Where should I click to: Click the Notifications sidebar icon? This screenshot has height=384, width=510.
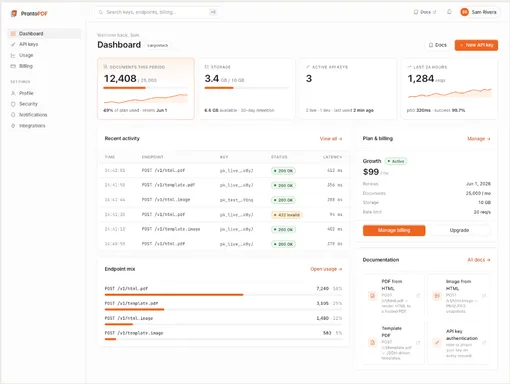coord(13,115)
